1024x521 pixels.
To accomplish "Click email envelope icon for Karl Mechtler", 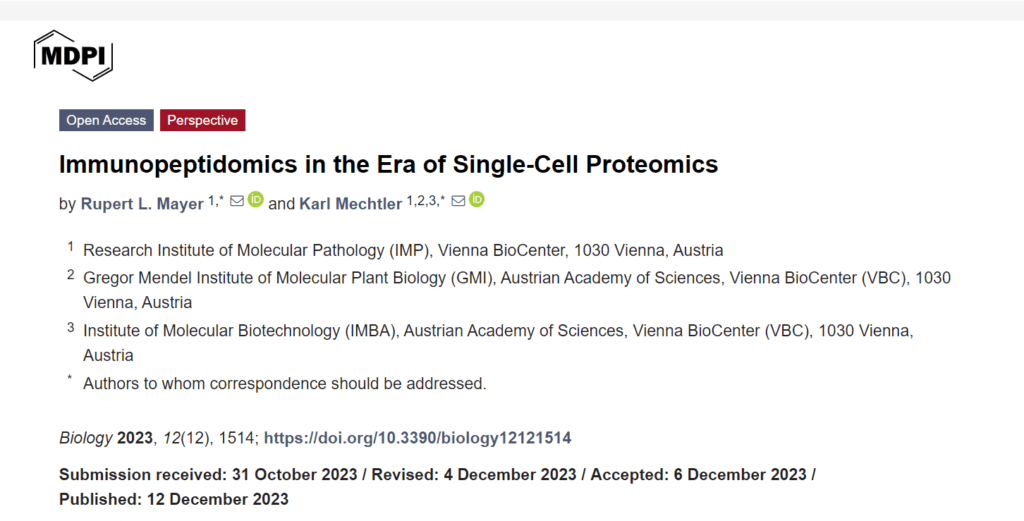I will point(458,201).
